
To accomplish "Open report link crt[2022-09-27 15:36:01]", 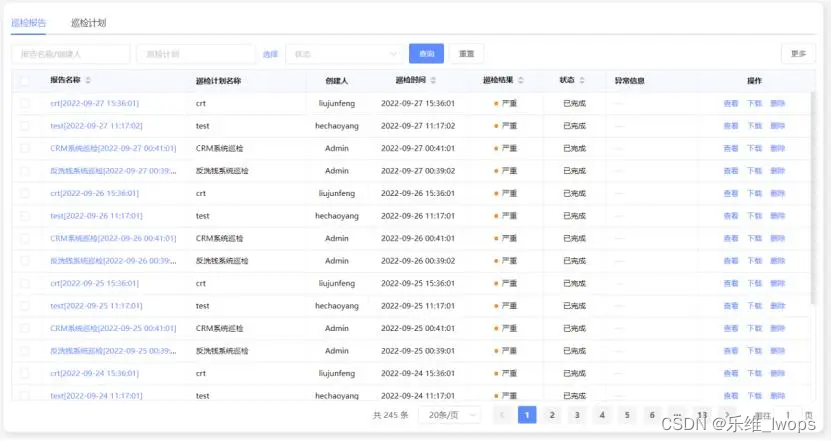I will coord(94,103).
